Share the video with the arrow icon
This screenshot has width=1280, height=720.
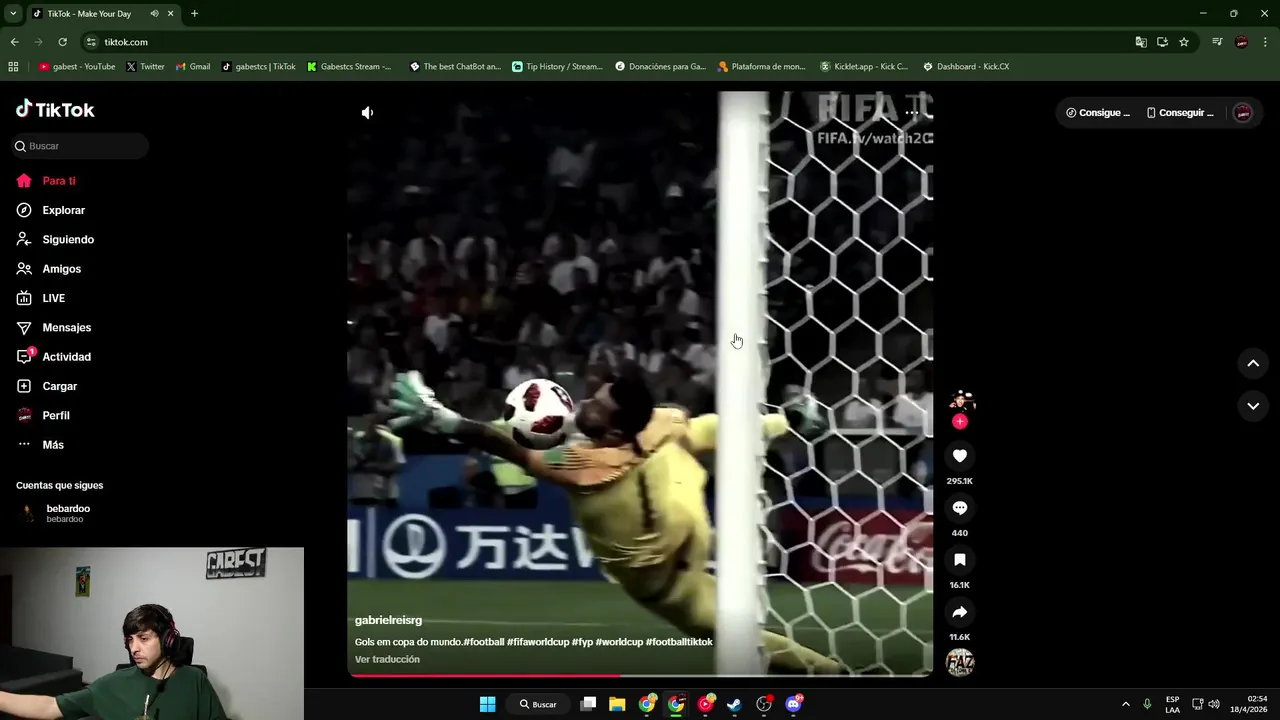point(960,612)
